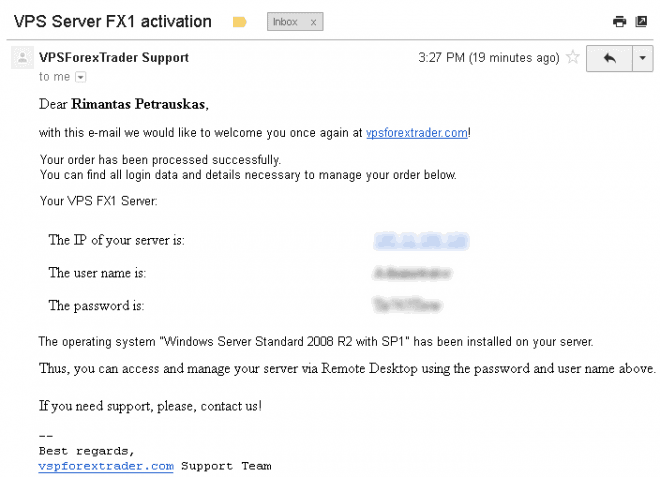Select the Inbox label tag

pos(285,22)
